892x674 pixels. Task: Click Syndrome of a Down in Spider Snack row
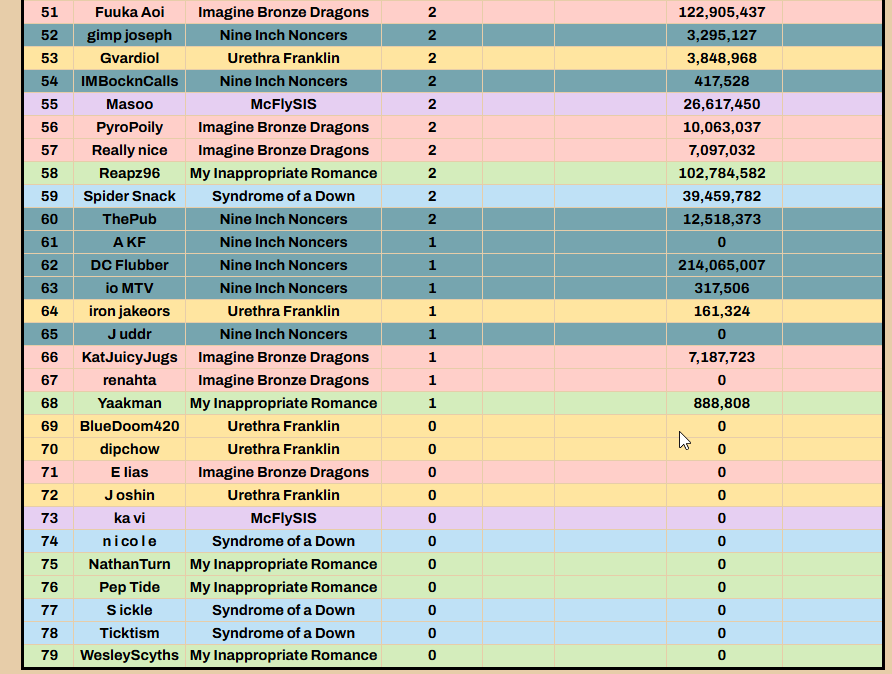tap(283, 196)
